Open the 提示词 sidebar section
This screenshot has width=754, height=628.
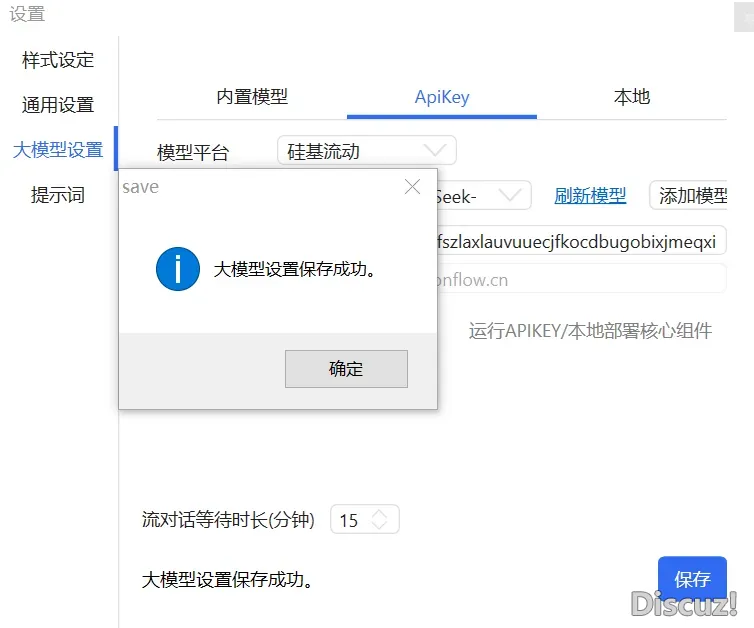(58, 195)
